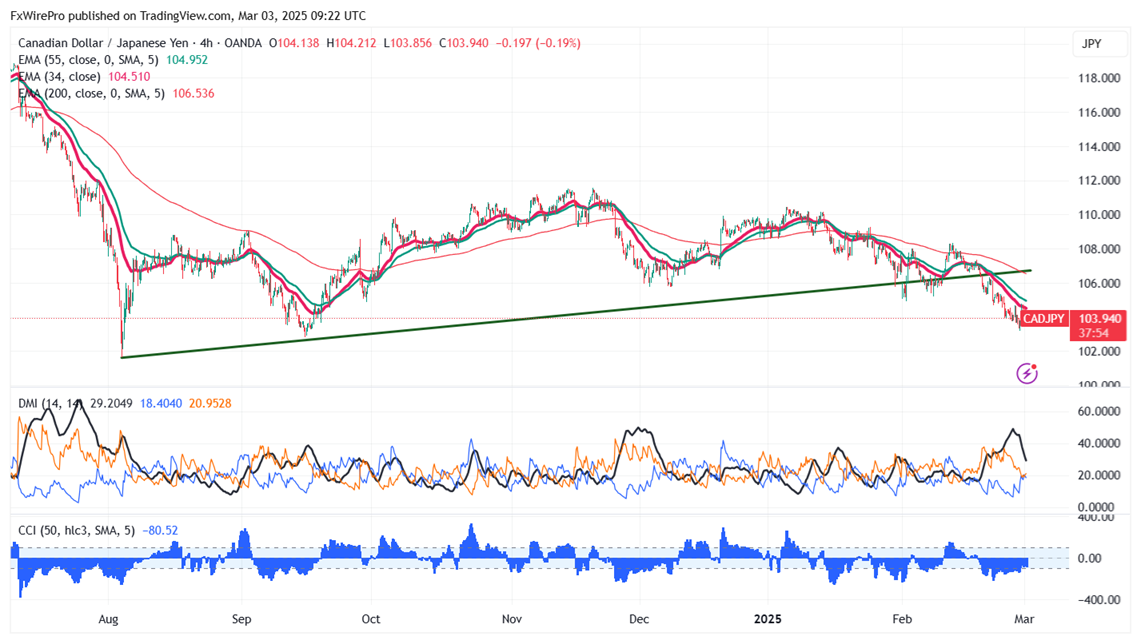Click the orange DMI value 20.9528

click(210, 403)
